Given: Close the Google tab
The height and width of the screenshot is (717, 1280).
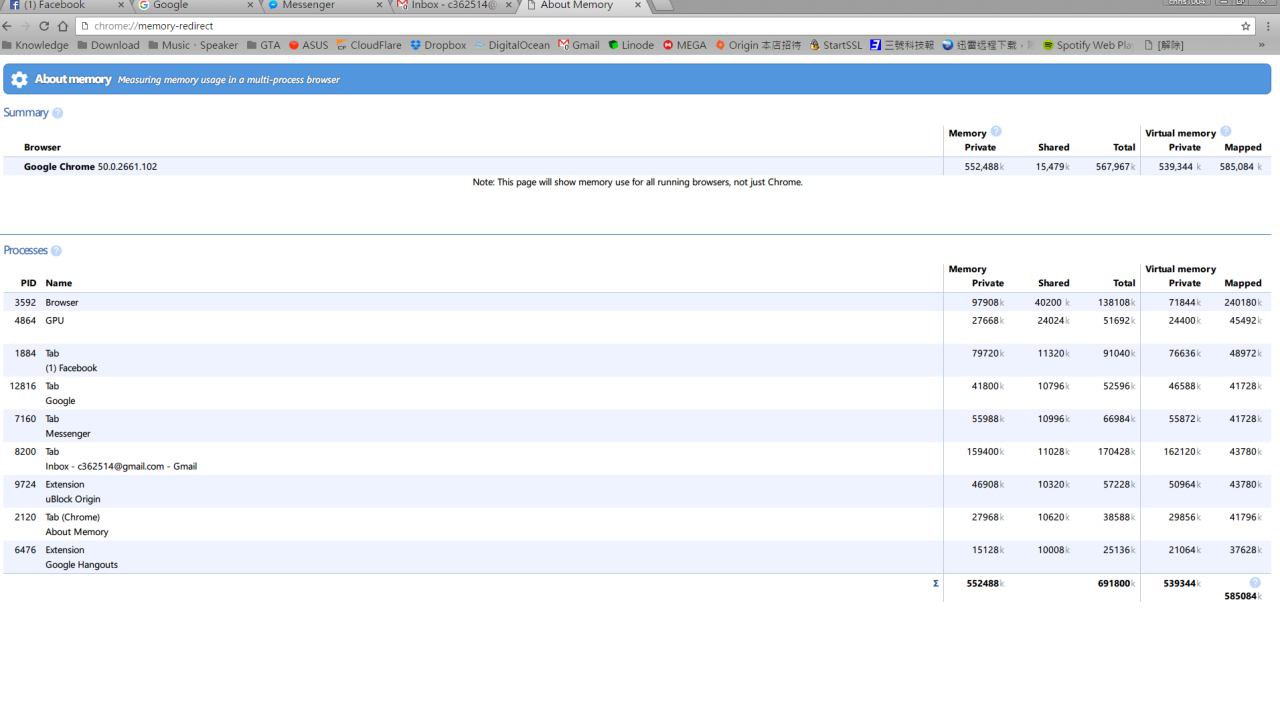Looking at the screenshot, I should pos(250,5).
